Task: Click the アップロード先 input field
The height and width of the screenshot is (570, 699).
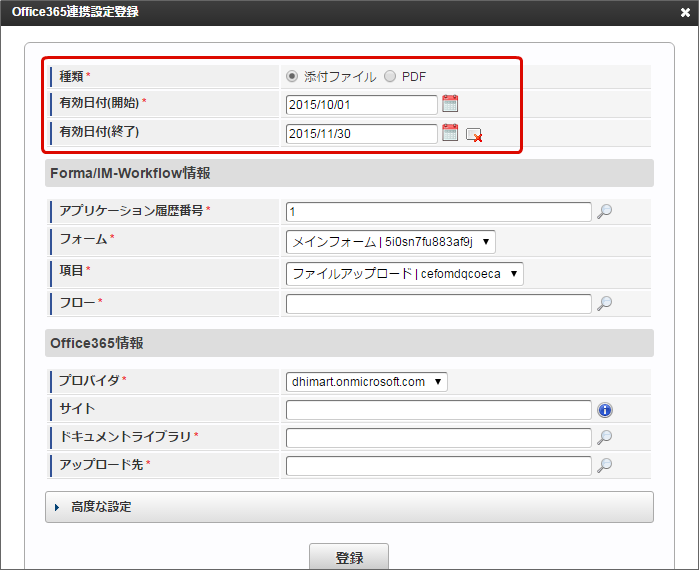Action: click(x=439, y=466)
